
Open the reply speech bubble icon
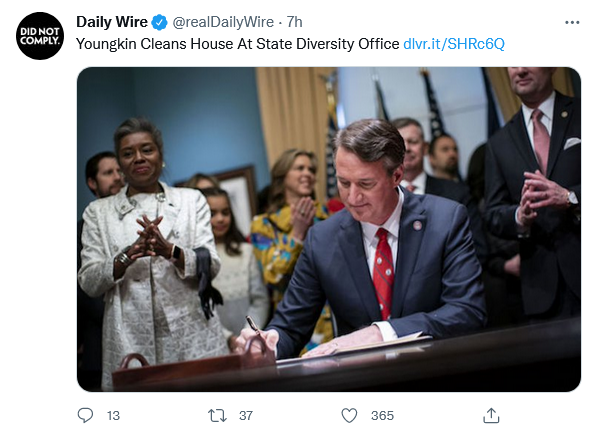(85, 415)
